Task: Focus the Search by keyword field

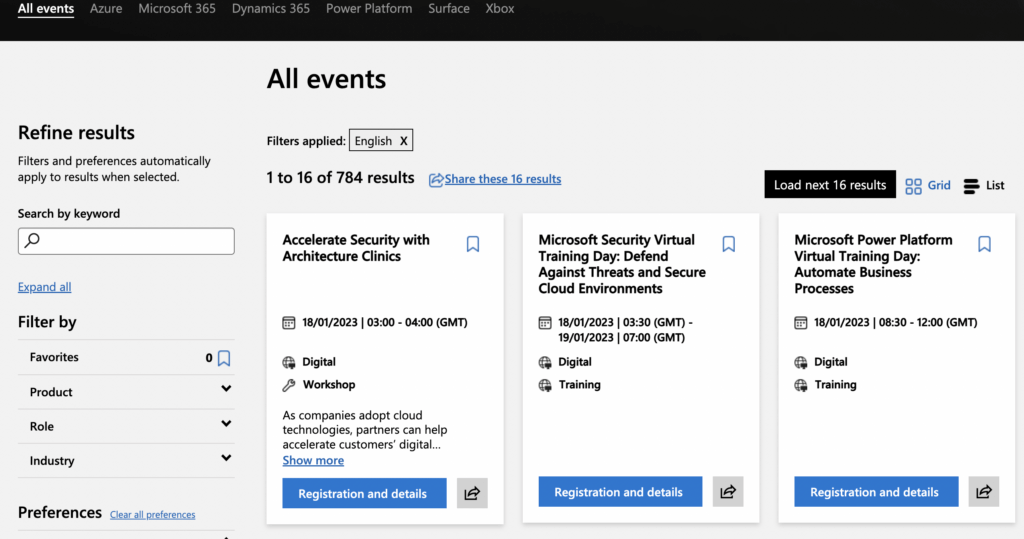Action: coord(126,241)
